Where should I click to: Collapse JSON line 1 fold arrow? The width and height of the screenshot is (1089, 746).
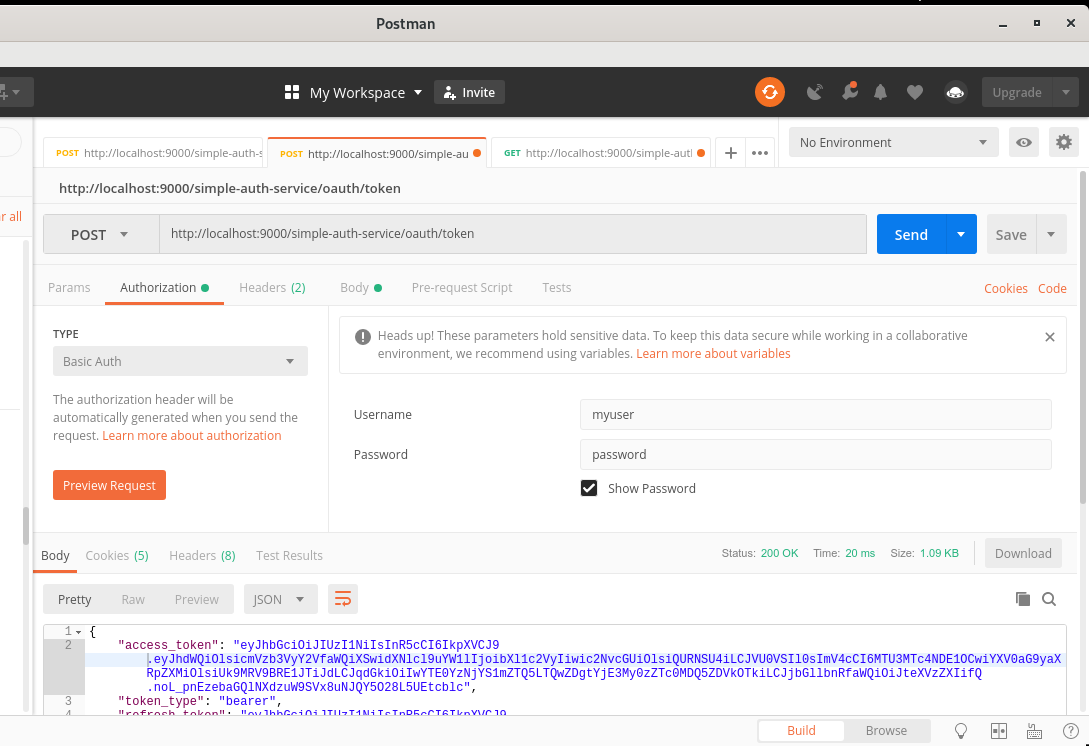coord(78,631)
